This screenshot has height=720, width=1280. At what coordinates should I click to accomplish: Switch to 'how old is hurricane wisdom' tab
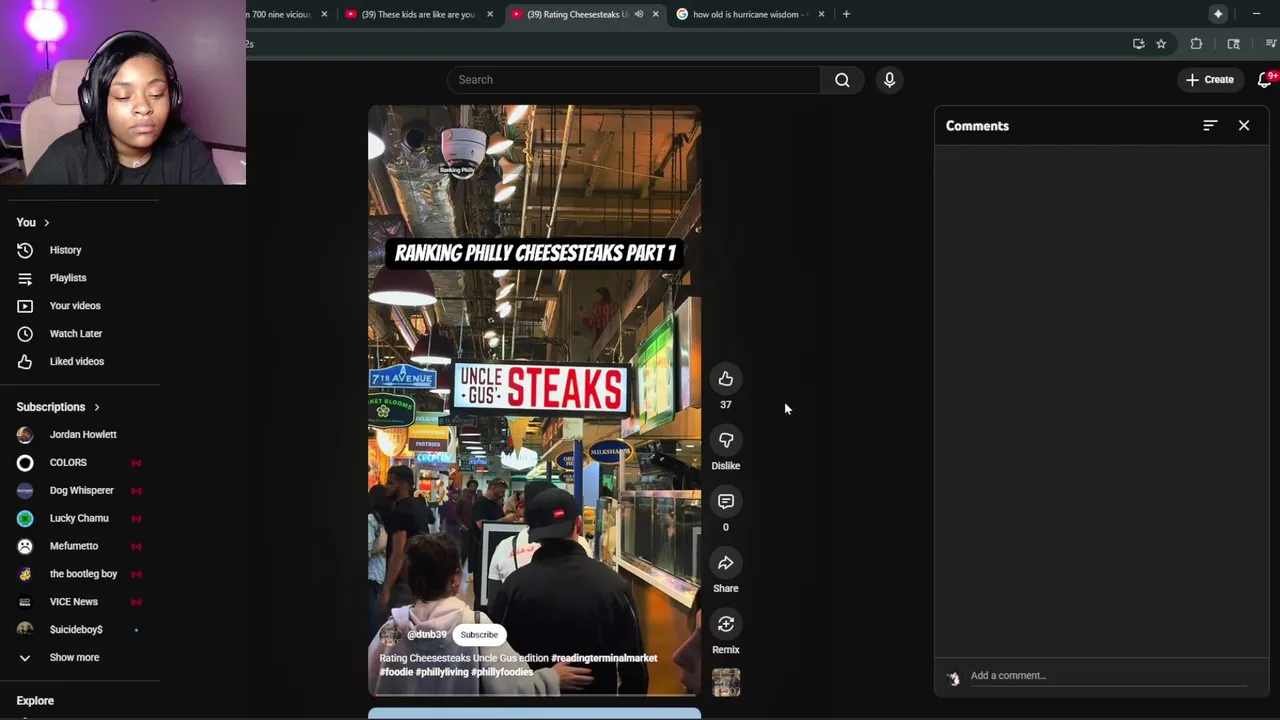[750, 14]
